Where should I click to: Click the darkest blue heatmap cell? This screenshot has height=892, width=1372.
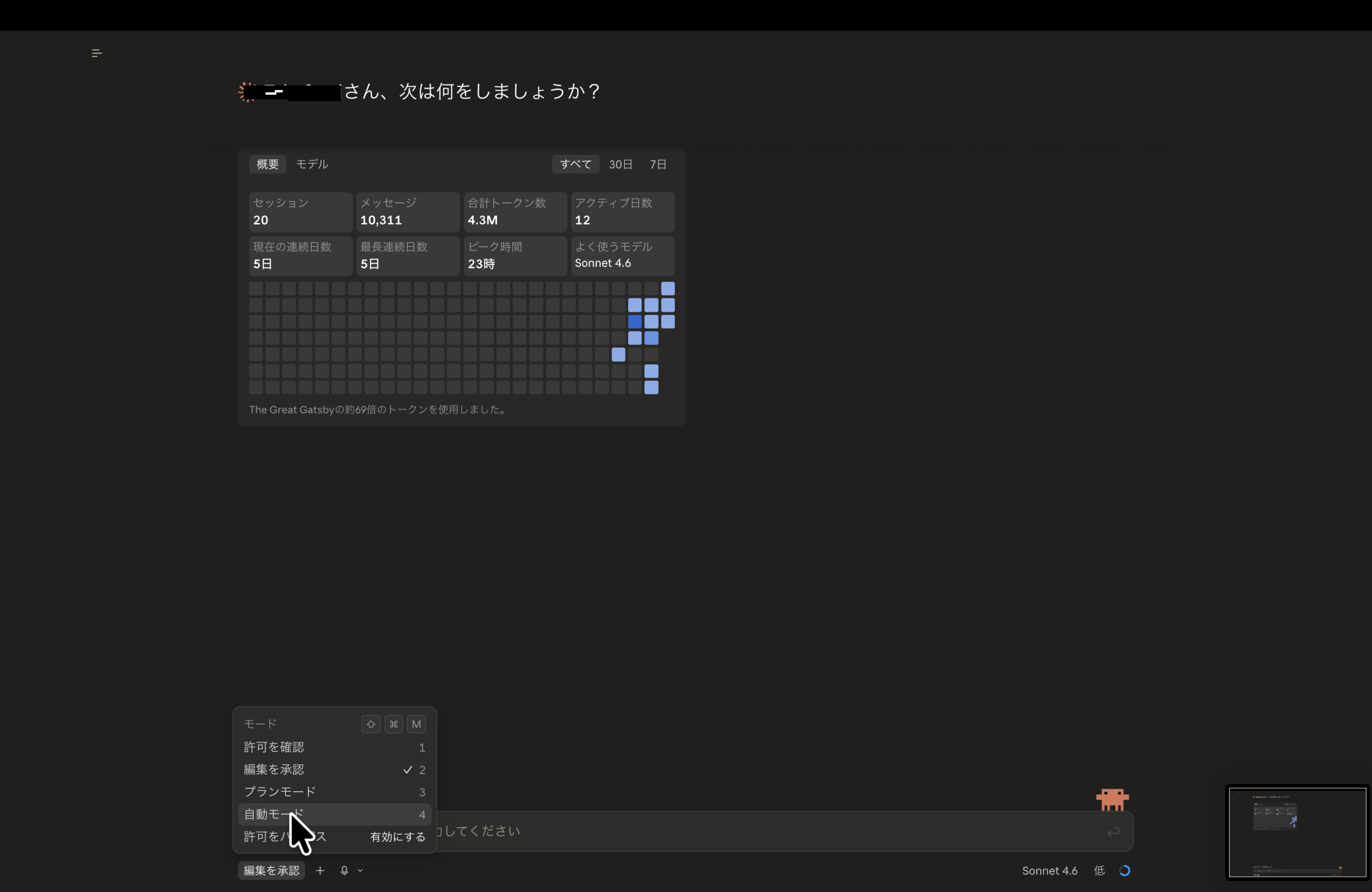pos(635,321)
